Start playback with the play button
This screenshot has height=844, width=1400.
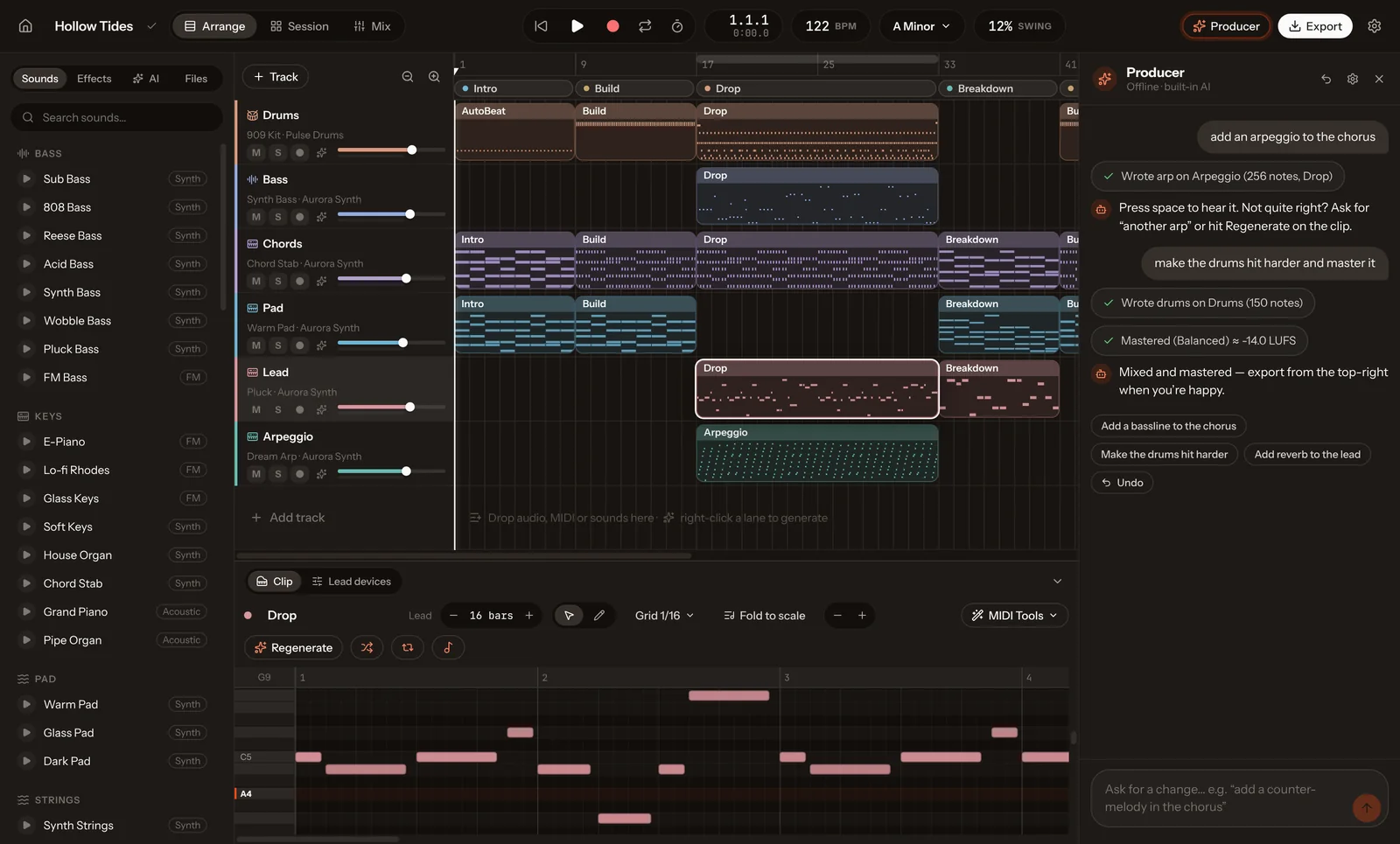(577, 26)
